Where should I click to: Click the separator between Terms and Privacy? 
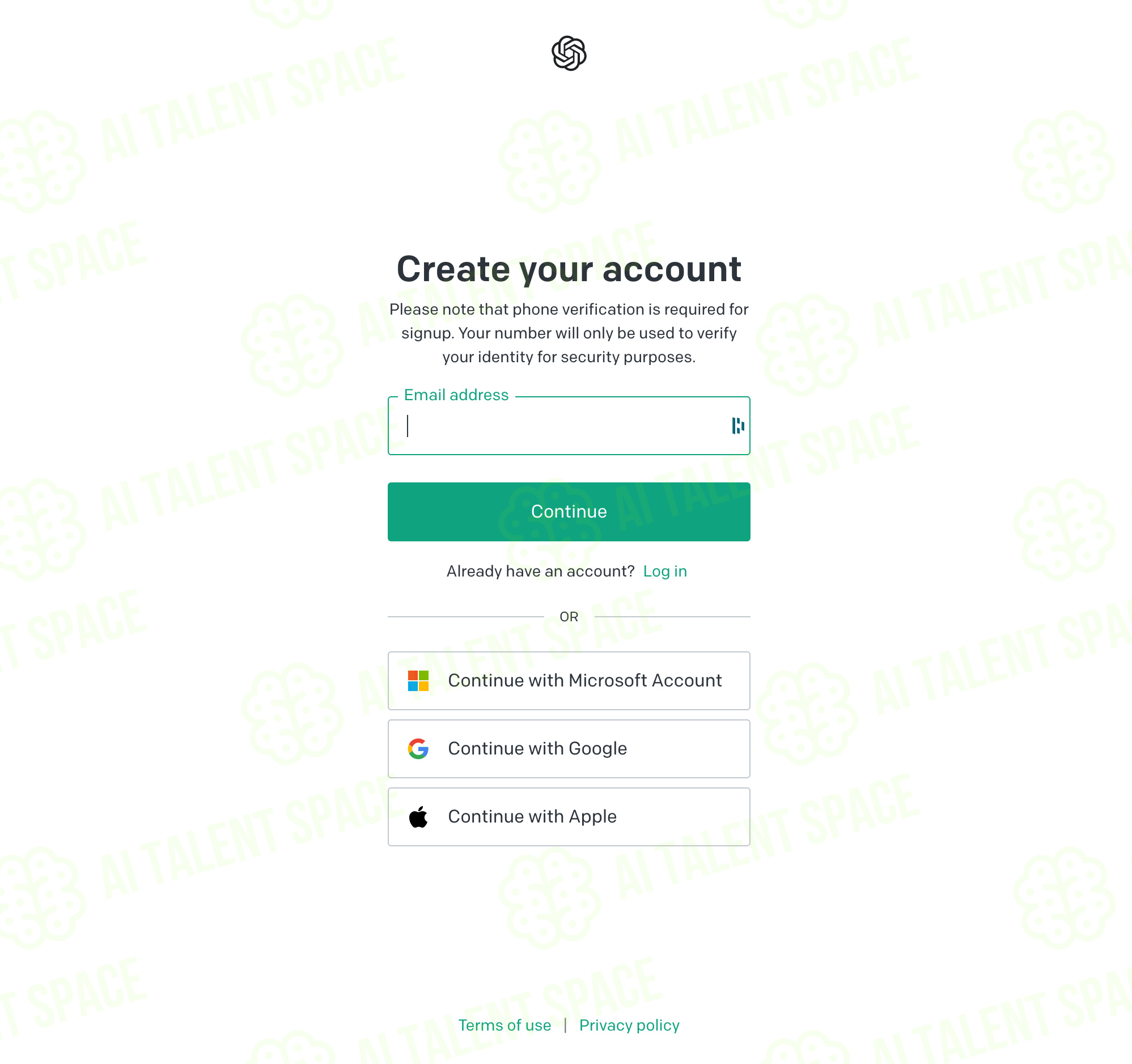pyautogui.click(x=565, y=1025)
